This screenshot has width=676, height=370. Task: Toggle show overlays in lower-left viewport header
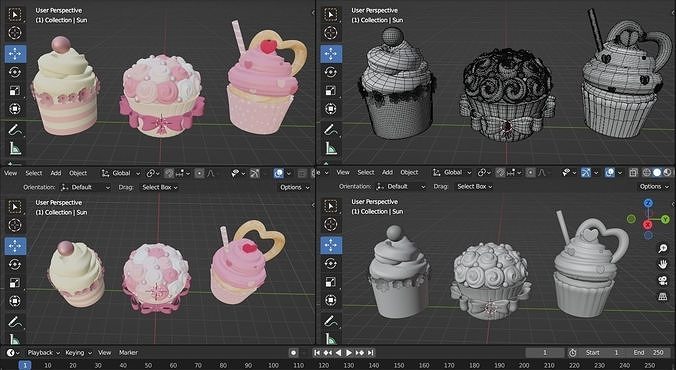tap(279, 173)
